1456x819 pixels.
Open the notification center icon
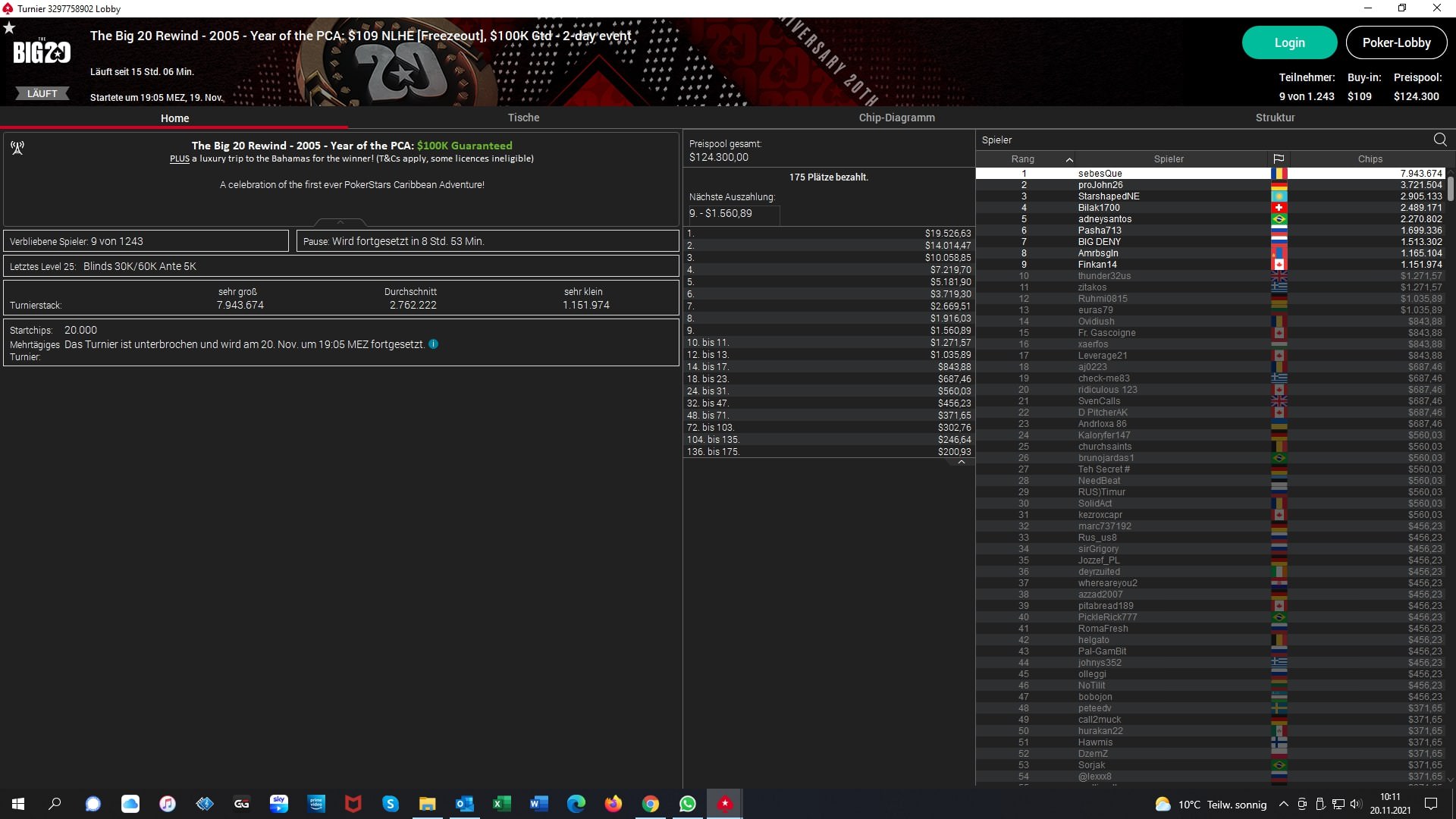(1431, 804)
